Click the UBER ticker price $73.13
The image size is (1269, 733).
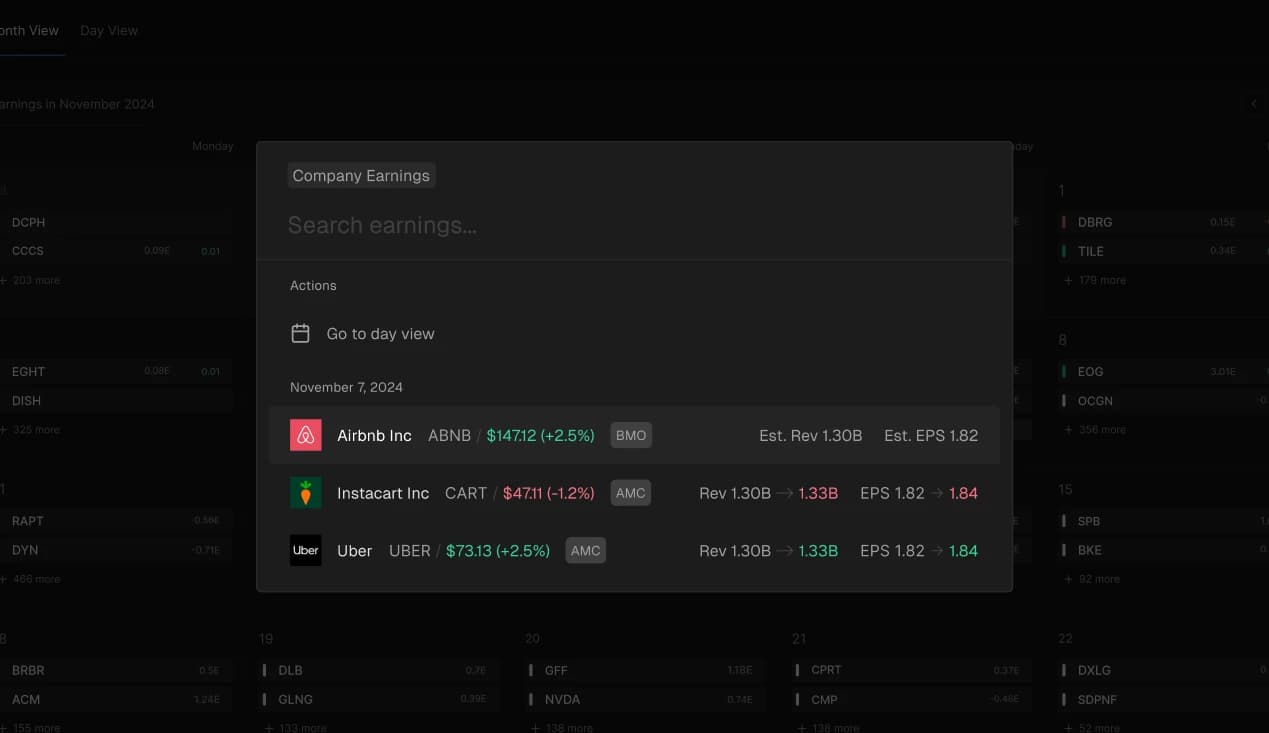click(x=498, y=551)
